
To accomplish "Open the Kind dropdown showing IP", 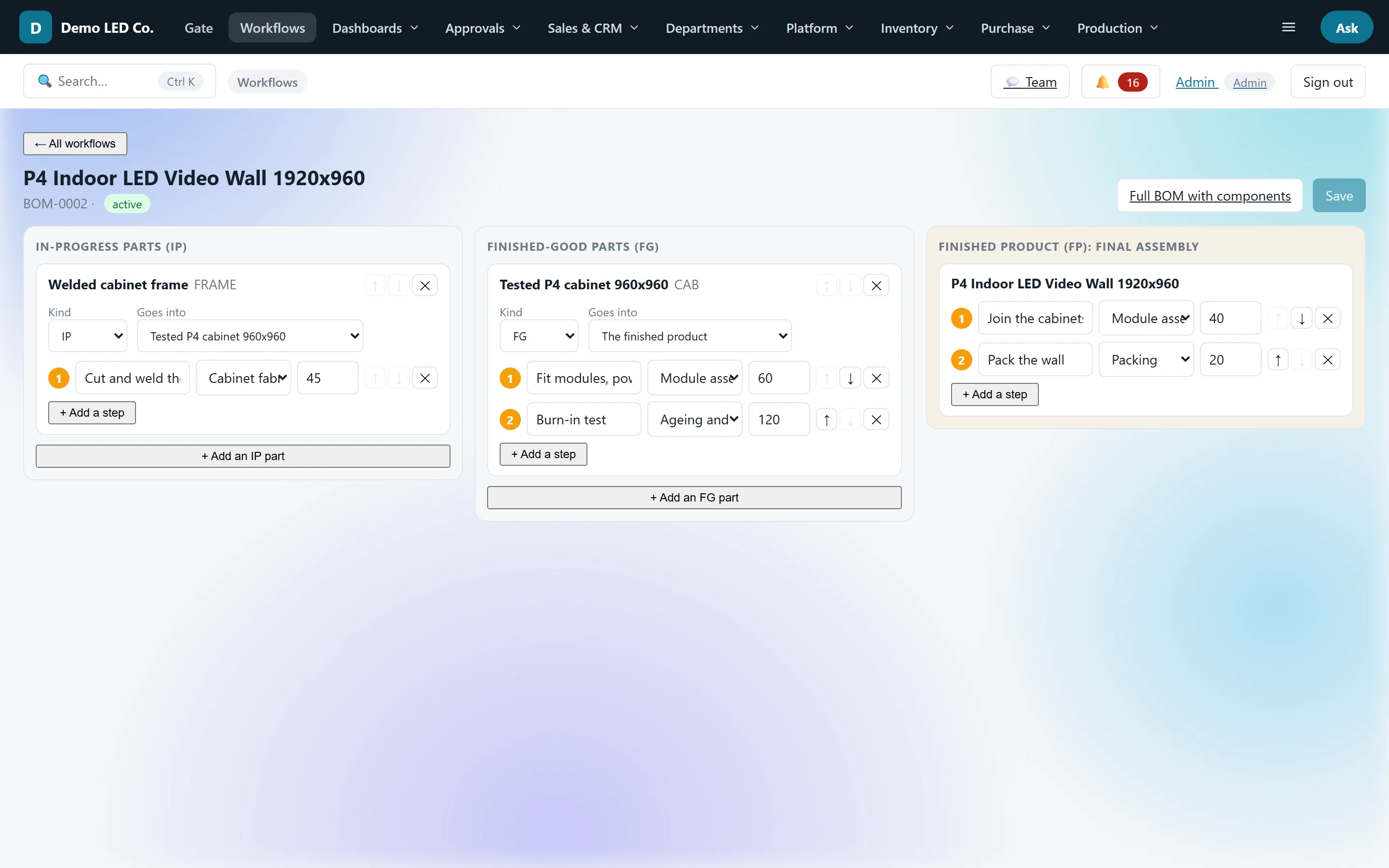I will click(88, 336).
